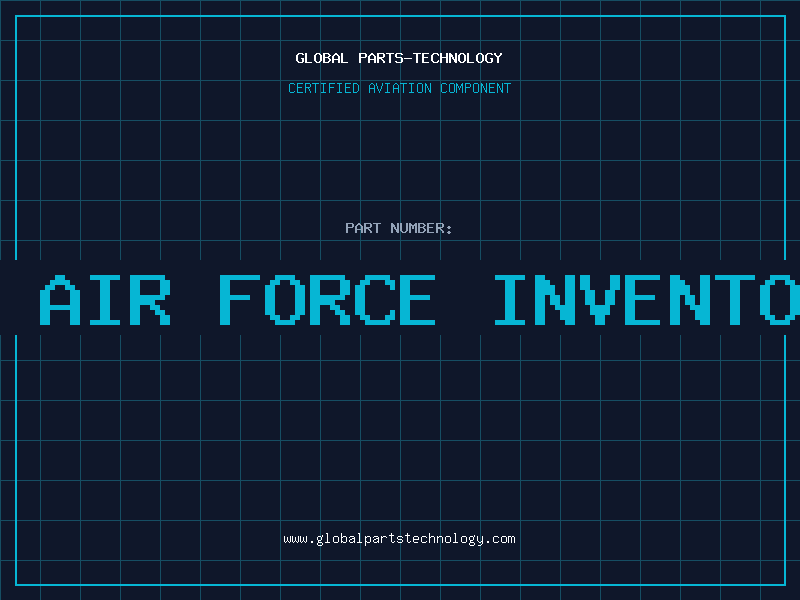Click the large AIR FORCE INVENTO banner text
This screenshot has height=600, width=800.
420,299
